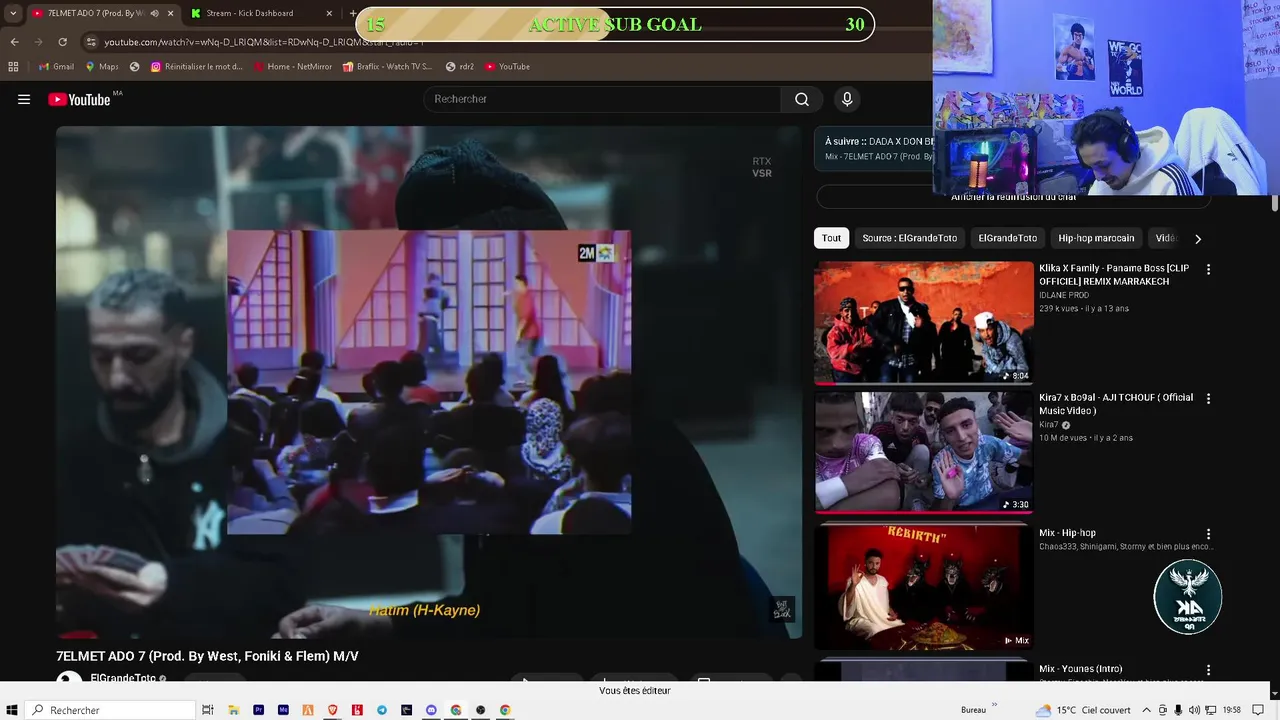Viewport: 1280px width, 720px height.
Task: Open the Kira7 x Bo9al AJI TCHOUF thumbnail
Action: pos(923,452)
